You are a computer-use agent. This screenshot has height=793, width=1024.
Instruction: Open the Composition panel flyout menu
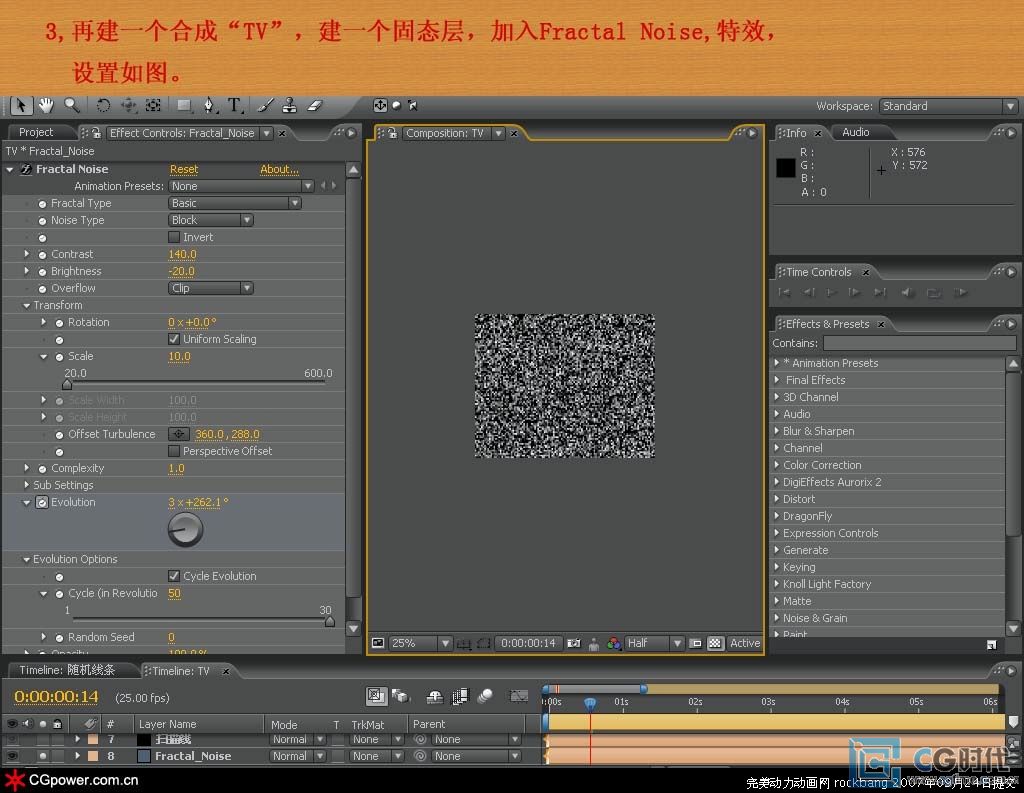click(752, 133)
